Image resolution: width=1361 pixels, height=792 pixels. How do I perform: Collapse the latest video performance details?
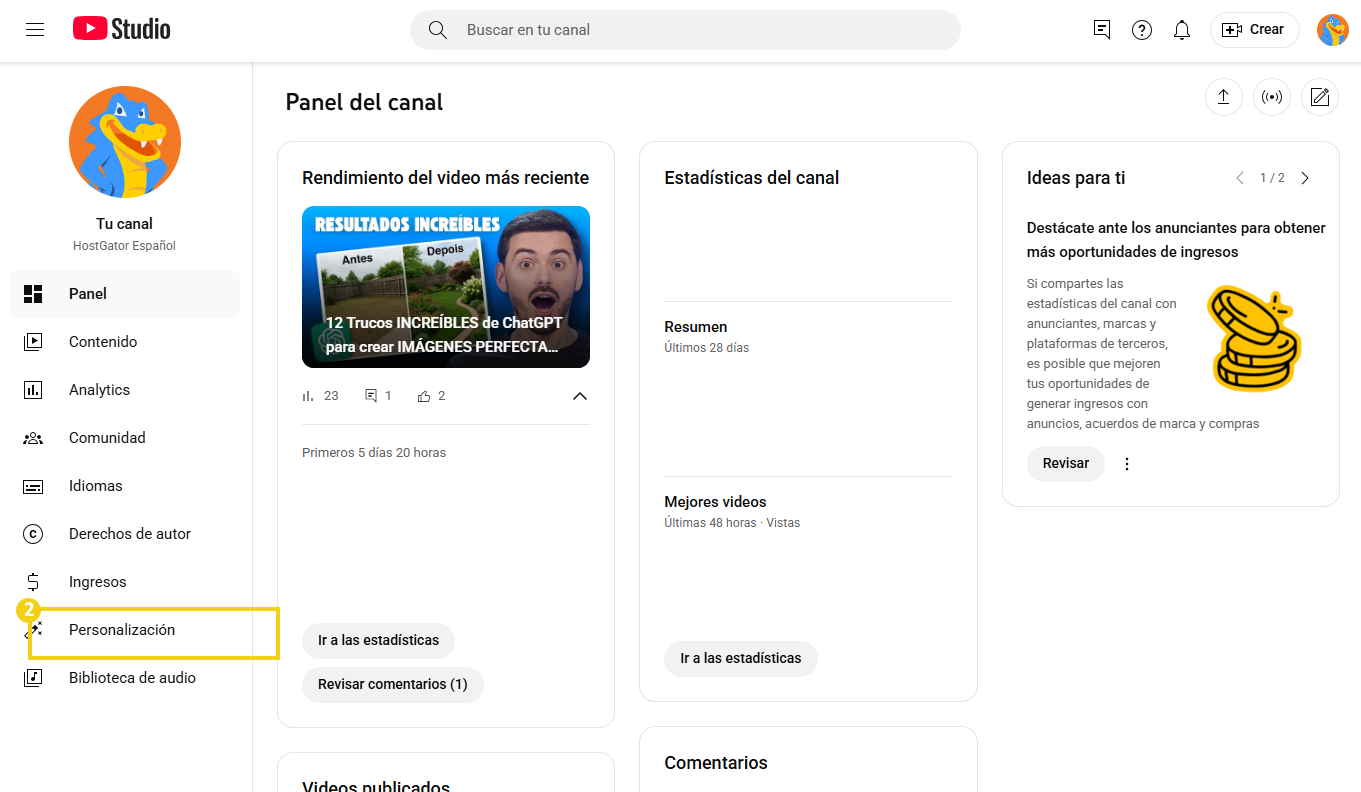click(x=580, y=396)
